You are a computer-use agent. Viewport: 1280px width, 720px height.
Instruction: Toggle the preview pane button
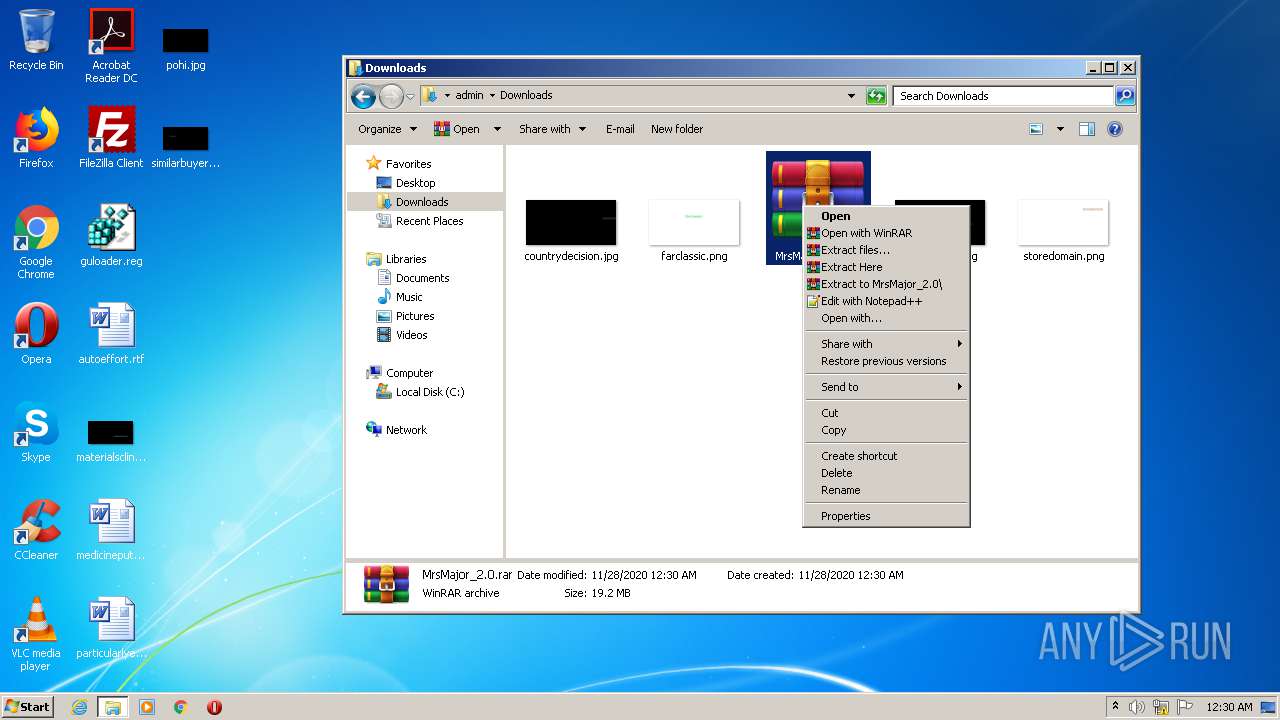click(1087, 129)
